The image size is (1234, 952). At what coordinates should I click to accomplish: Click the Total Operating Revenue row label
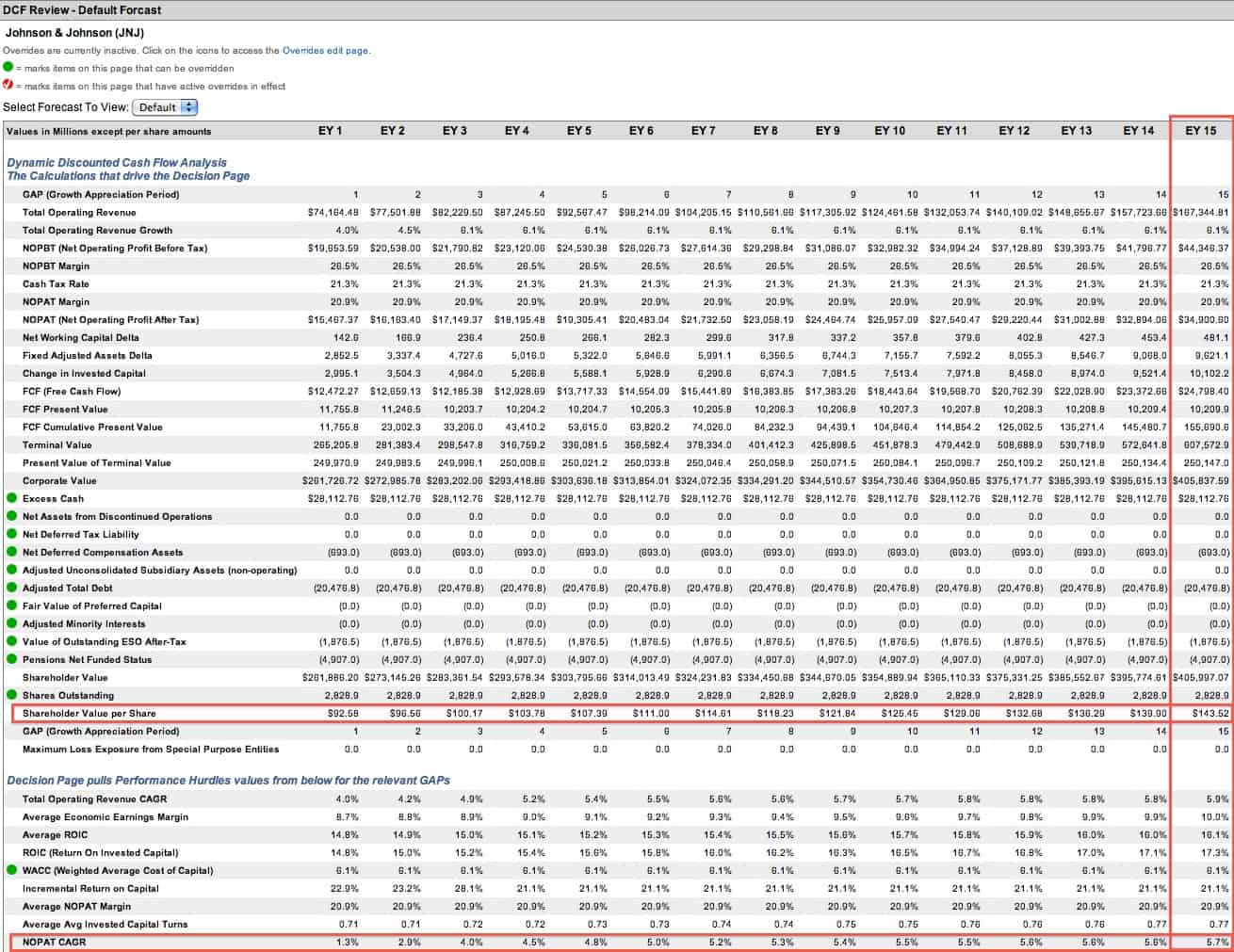[x=80, y=212]
